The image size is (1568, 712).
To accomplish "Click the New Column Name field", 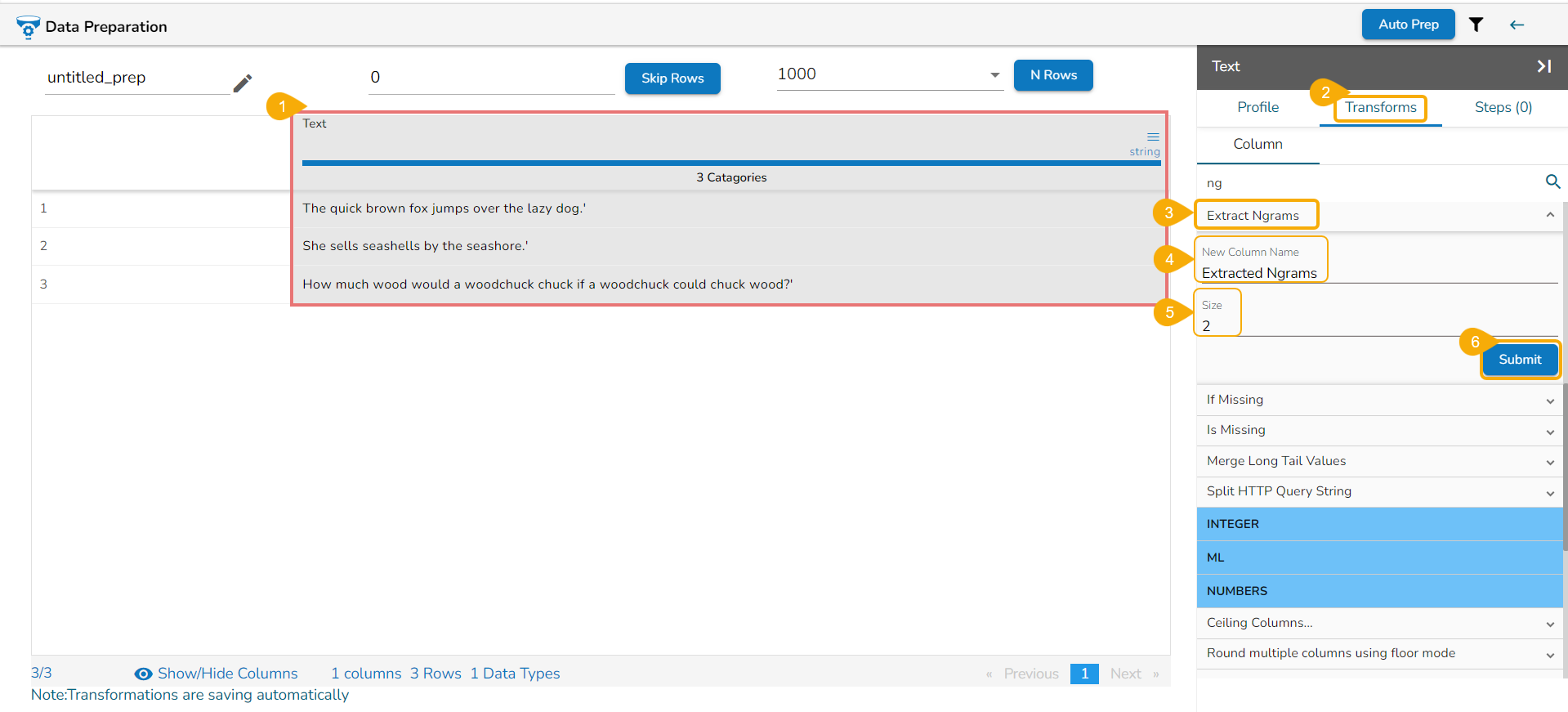I will [1378, 272].
